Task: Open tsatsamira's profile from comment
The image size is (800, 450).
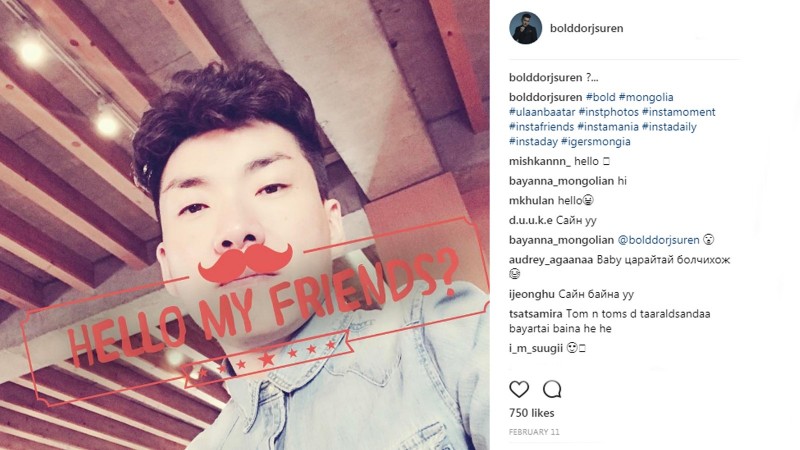Action: [x=536, y=314]
